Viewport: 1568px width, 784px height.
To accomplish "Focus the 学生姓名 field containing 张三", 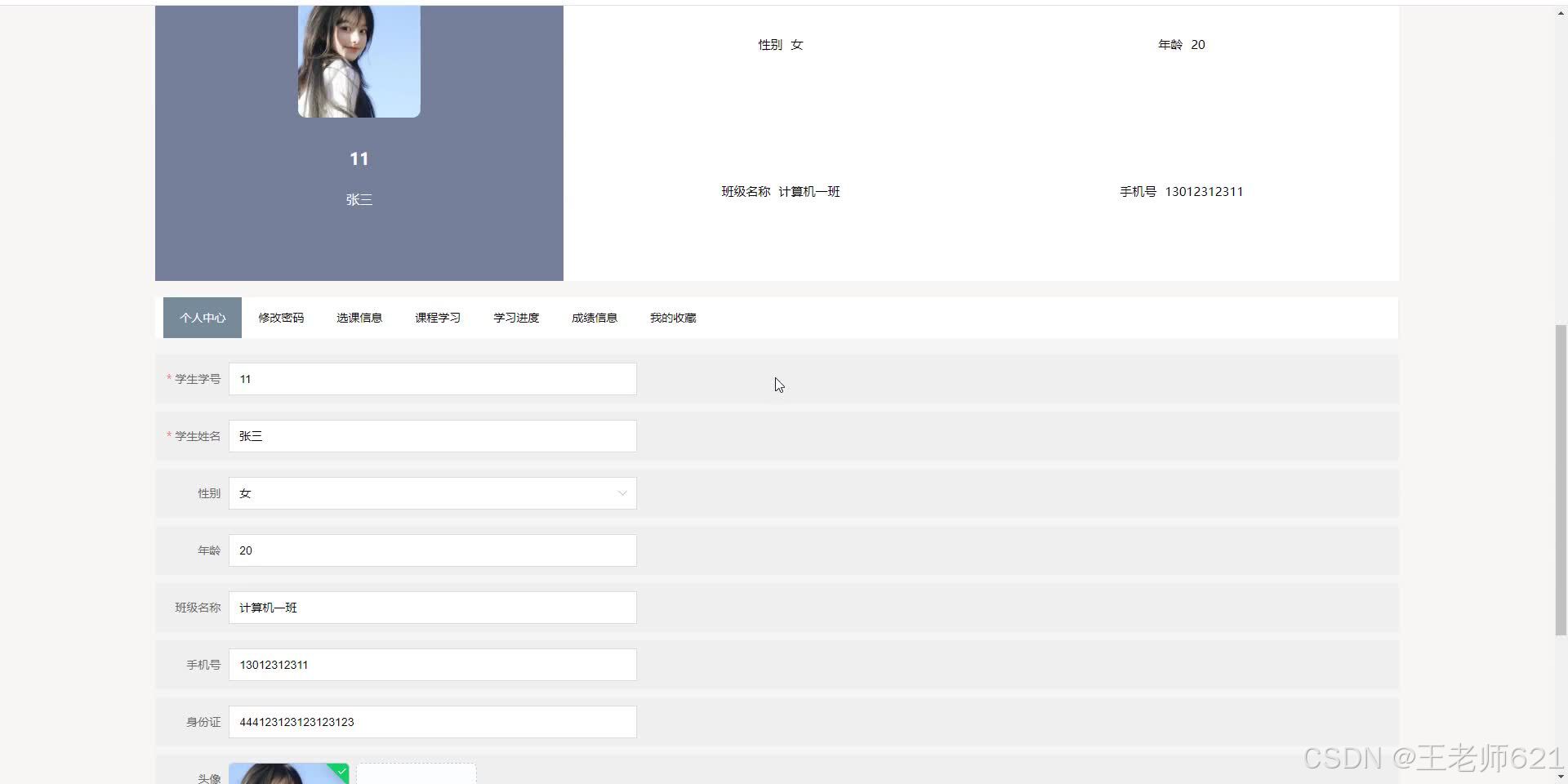I will point(433,436).
